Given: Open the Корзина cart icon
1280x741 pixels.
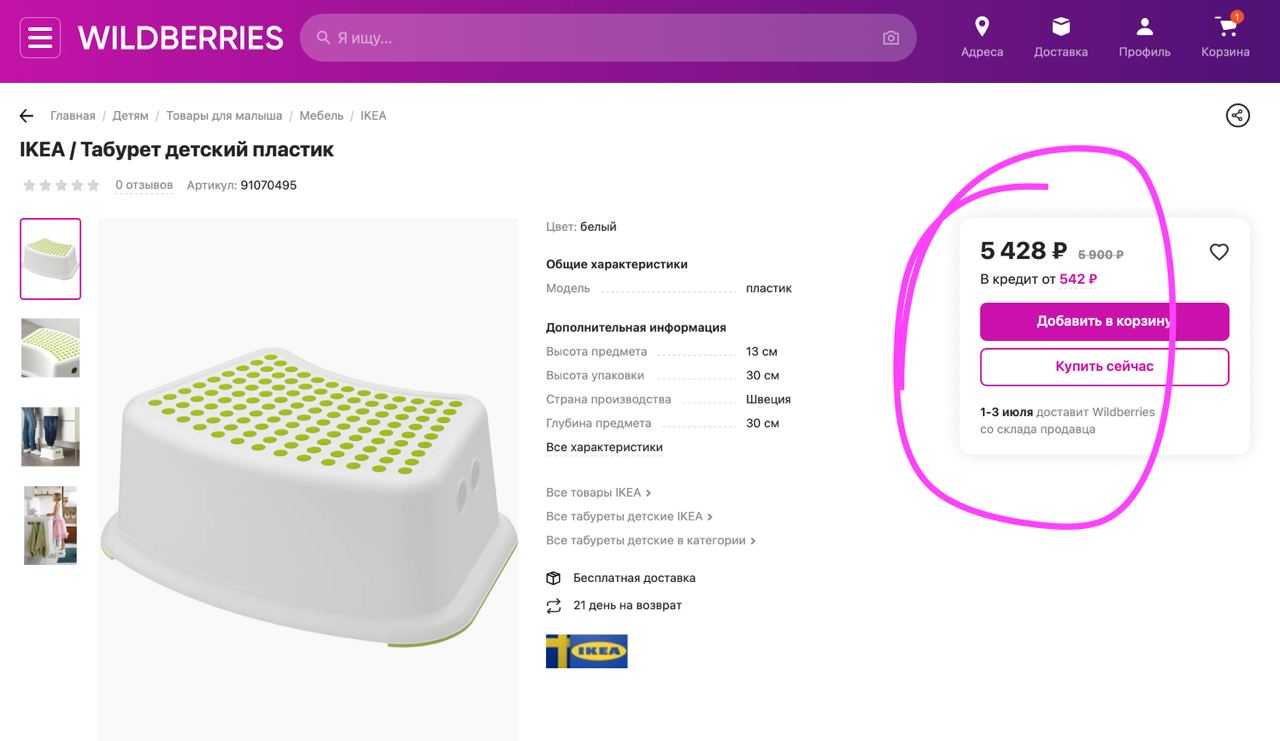Looking at the screenshot, I should point(1226,26).
